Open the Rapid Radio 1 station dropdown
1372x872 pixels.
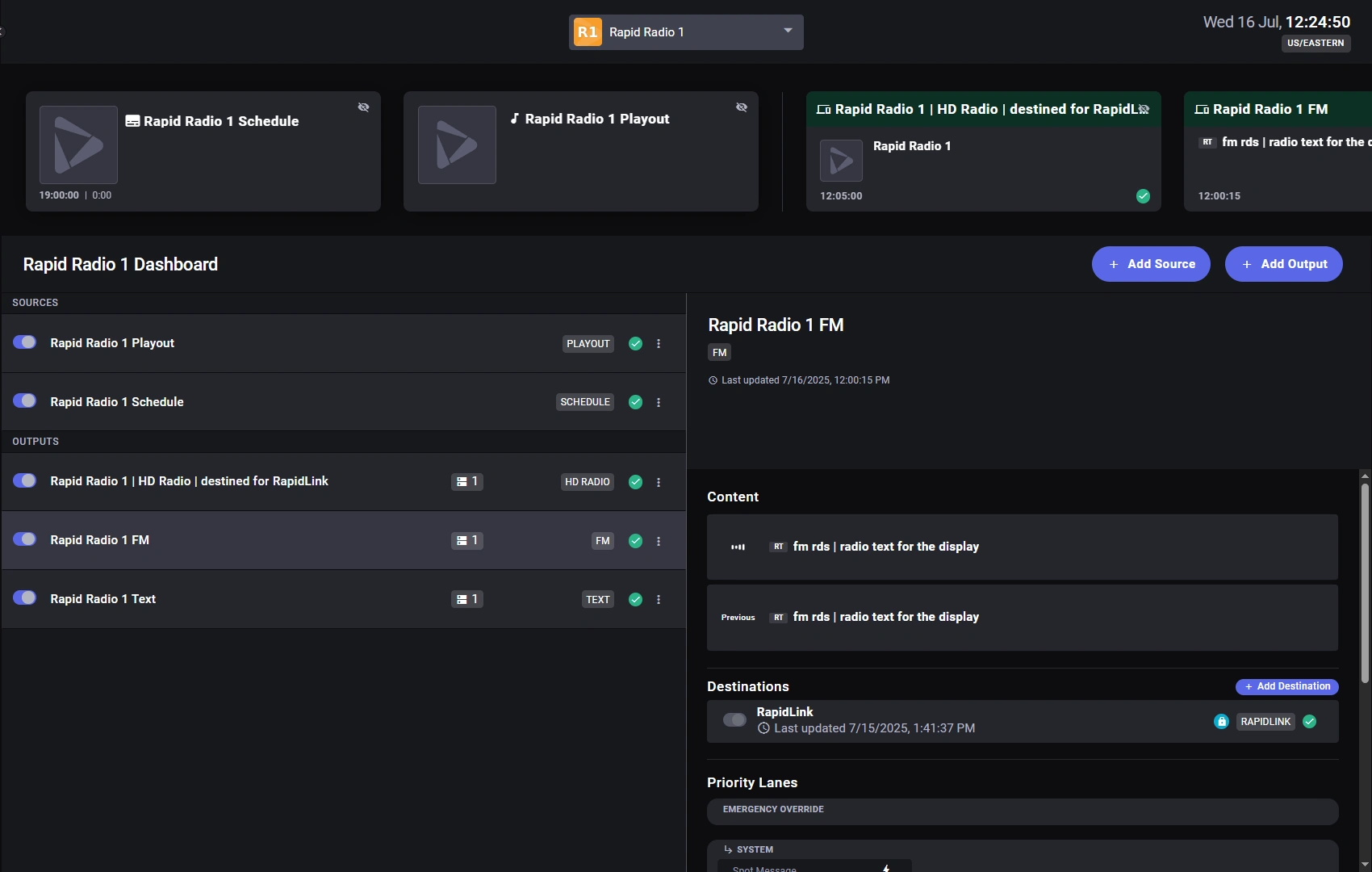(686, 32)
